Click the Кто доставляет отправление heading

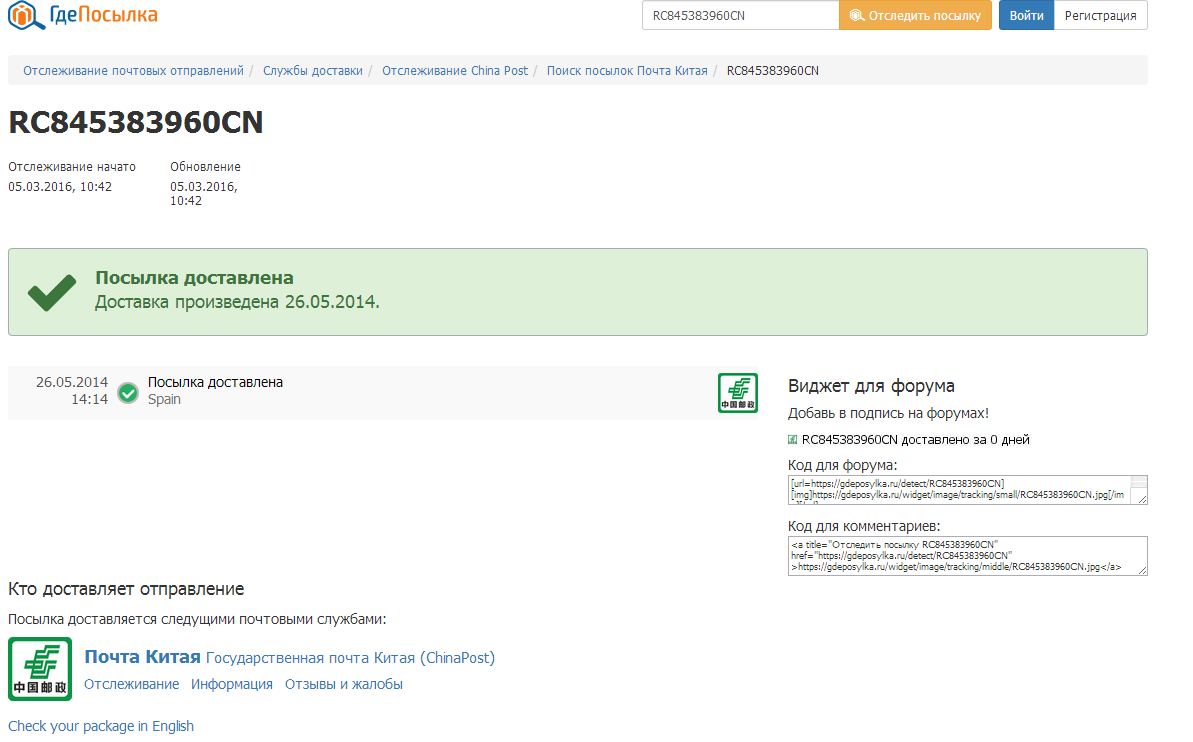pos(126,589)
